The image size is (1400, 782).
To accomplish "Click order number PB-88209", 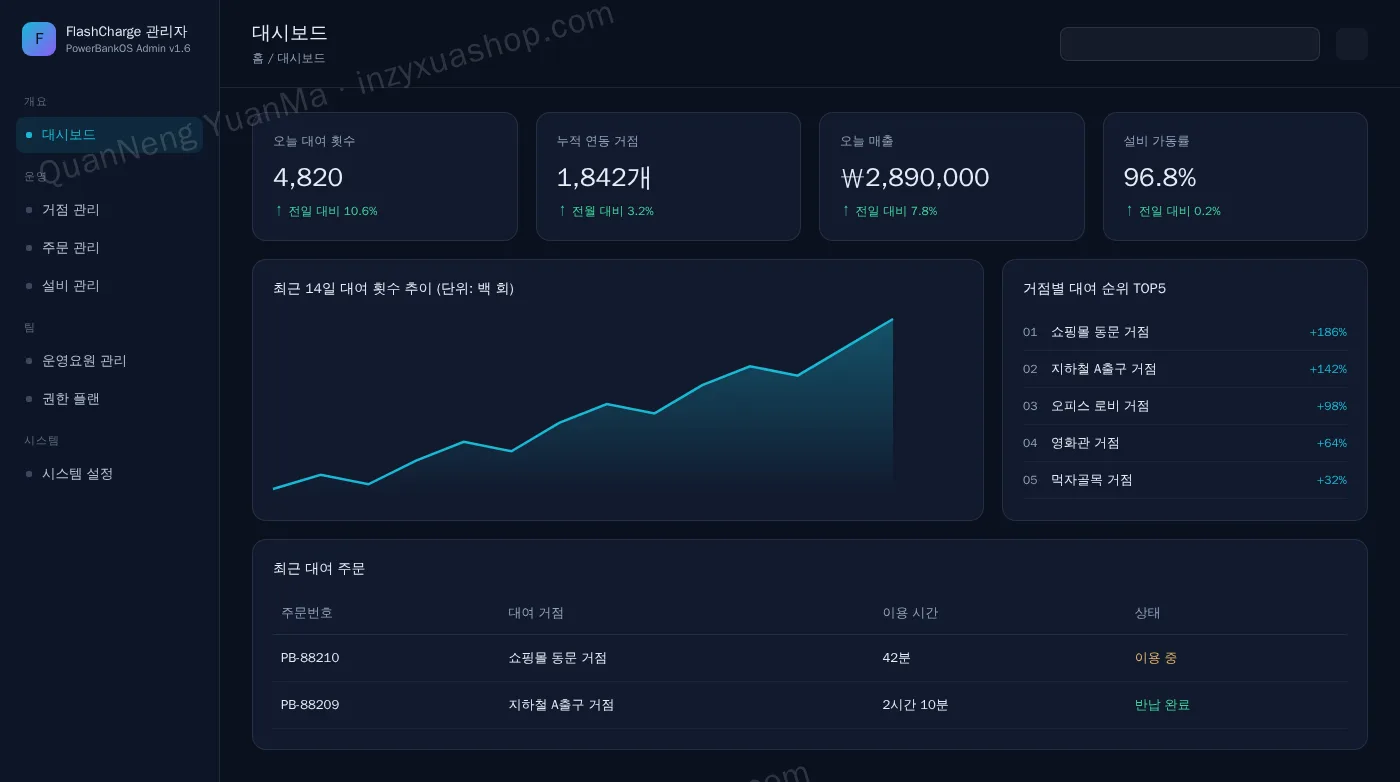I will [x=310, y=705].
